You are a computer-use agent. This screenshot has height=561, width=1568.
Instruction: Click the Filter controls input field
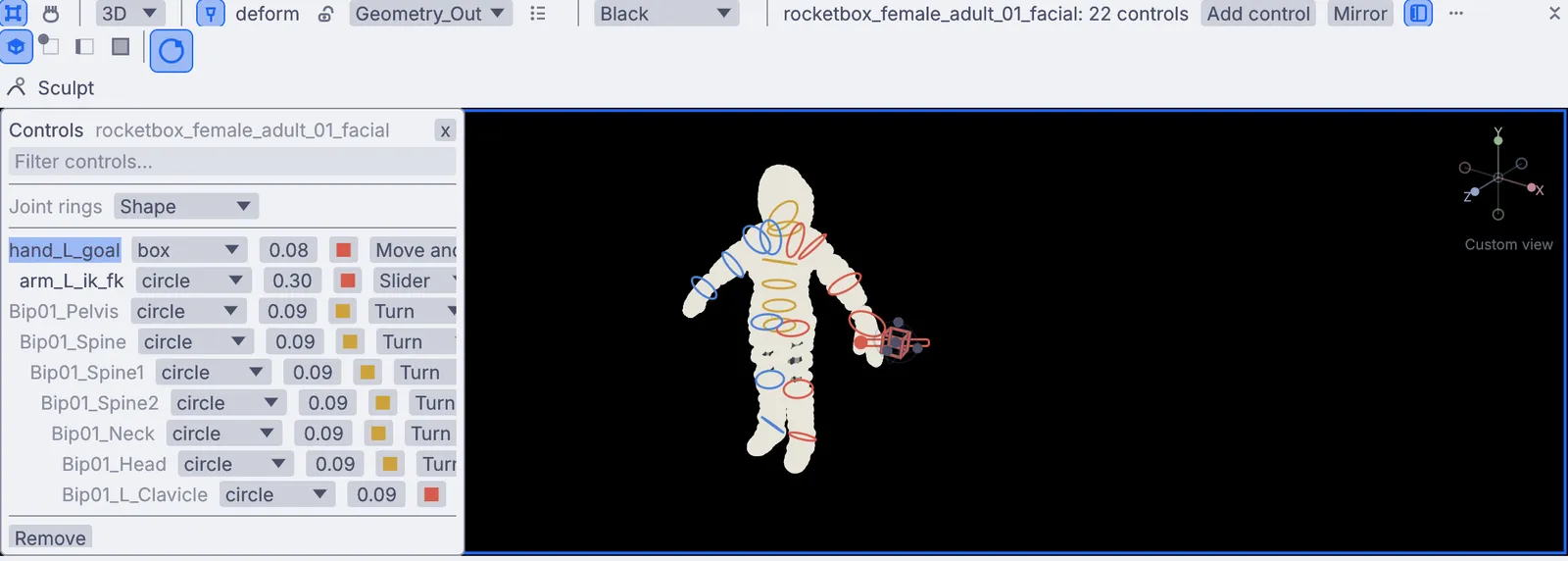coord(232,162)
